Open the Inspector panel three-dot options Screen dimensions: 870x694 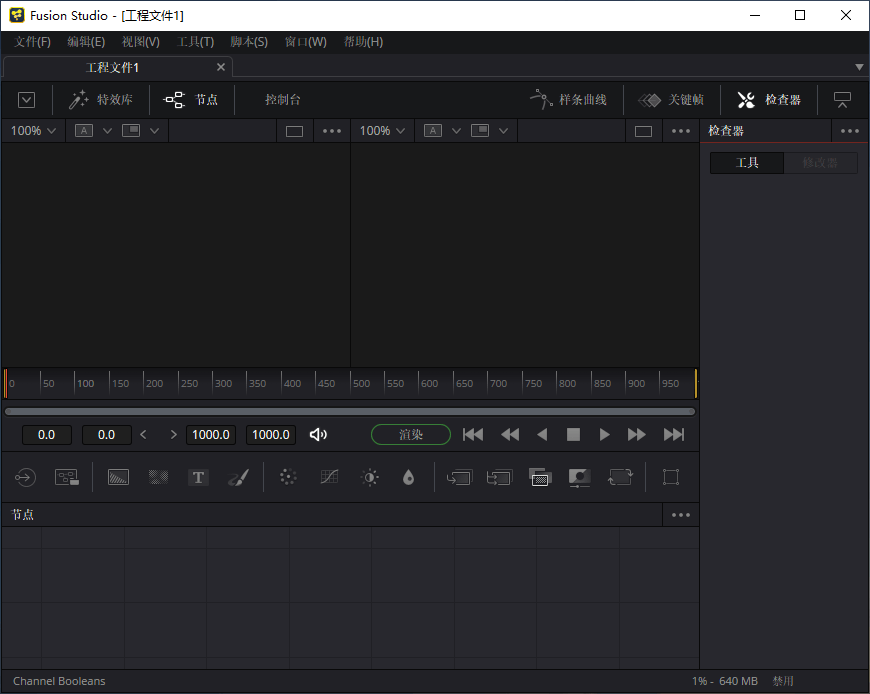pos(849,131)
